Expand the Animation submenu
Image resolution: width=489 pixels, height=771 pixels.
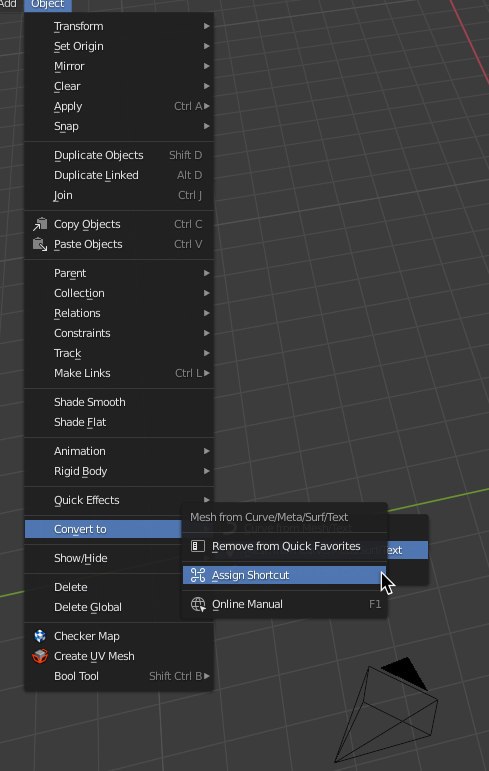(x=119, y=451)
